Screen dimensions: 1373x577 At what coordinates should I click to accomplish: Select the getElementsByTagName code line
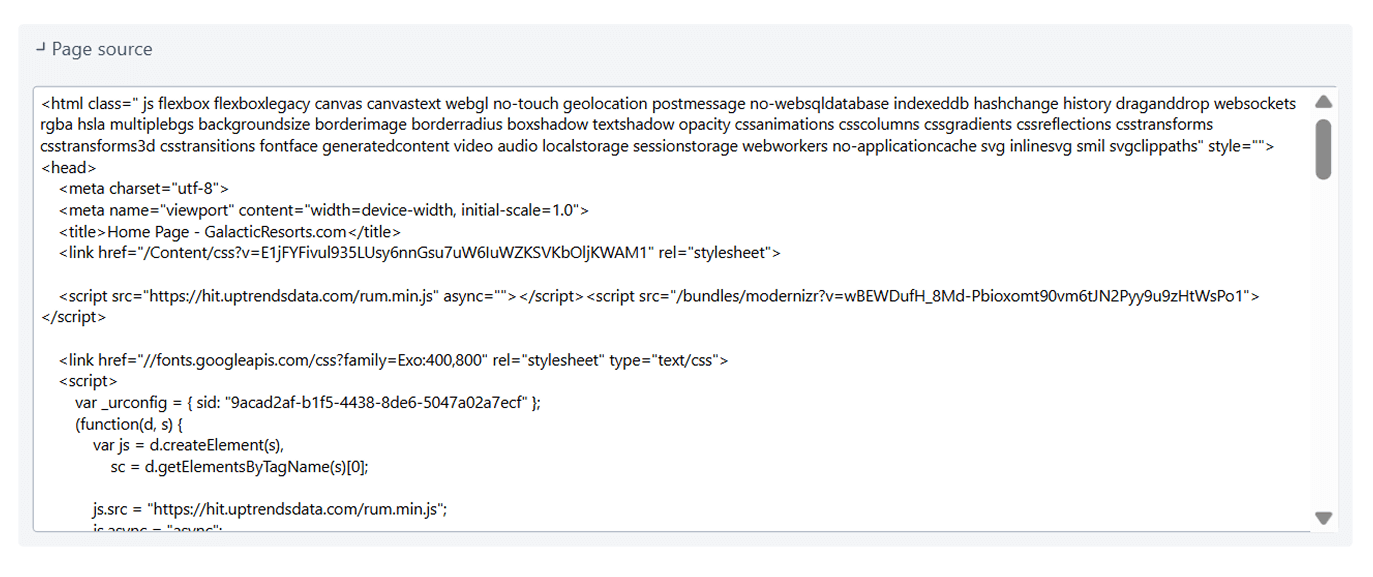240,466
